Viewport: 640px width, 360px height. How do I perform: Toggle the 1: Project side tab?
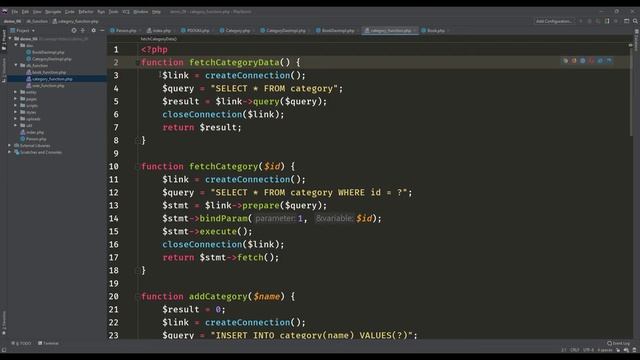tap(4, 40)
